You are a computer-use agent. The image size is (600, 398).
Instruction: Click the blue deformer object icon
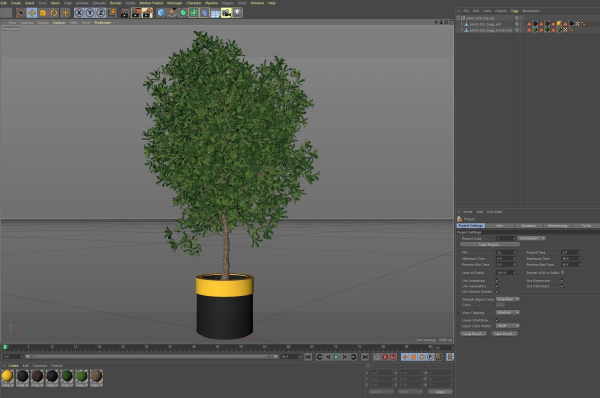(205, 13)
